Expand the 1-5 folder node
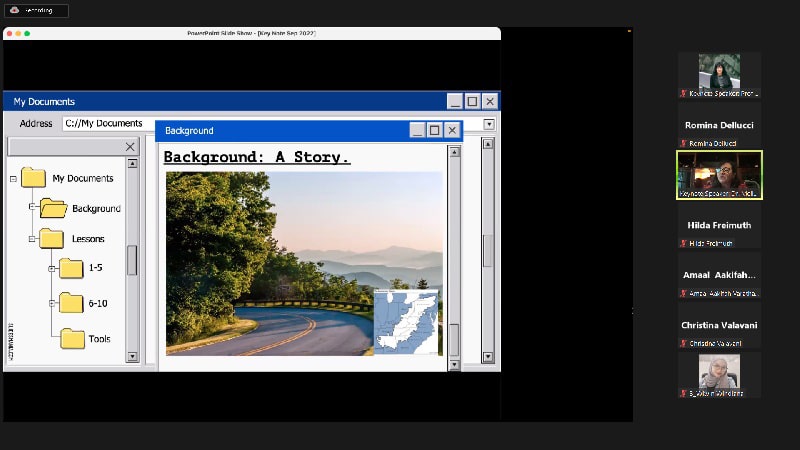This screenshot has height=450, width=800. coord(52,269)
